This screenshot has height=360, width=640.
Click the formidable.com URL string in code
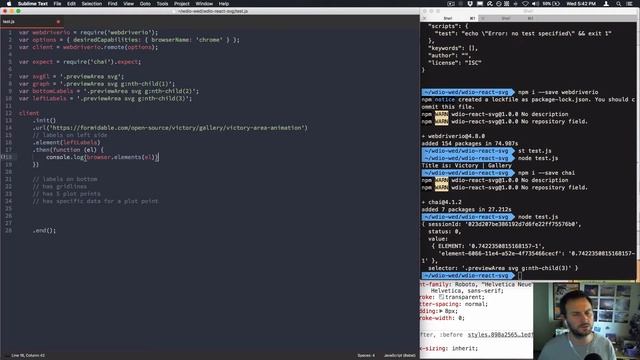[178, 128]
